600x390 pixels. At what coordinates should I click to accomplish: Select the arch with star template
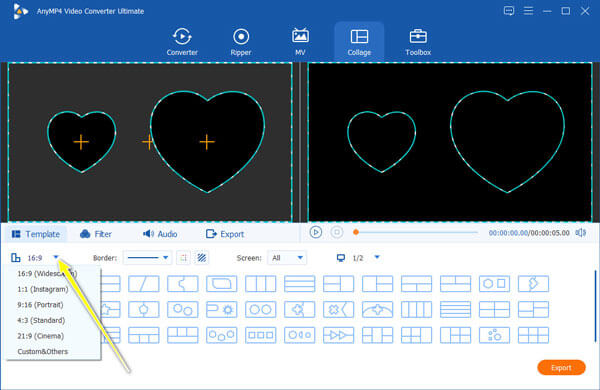click(377, 309)
